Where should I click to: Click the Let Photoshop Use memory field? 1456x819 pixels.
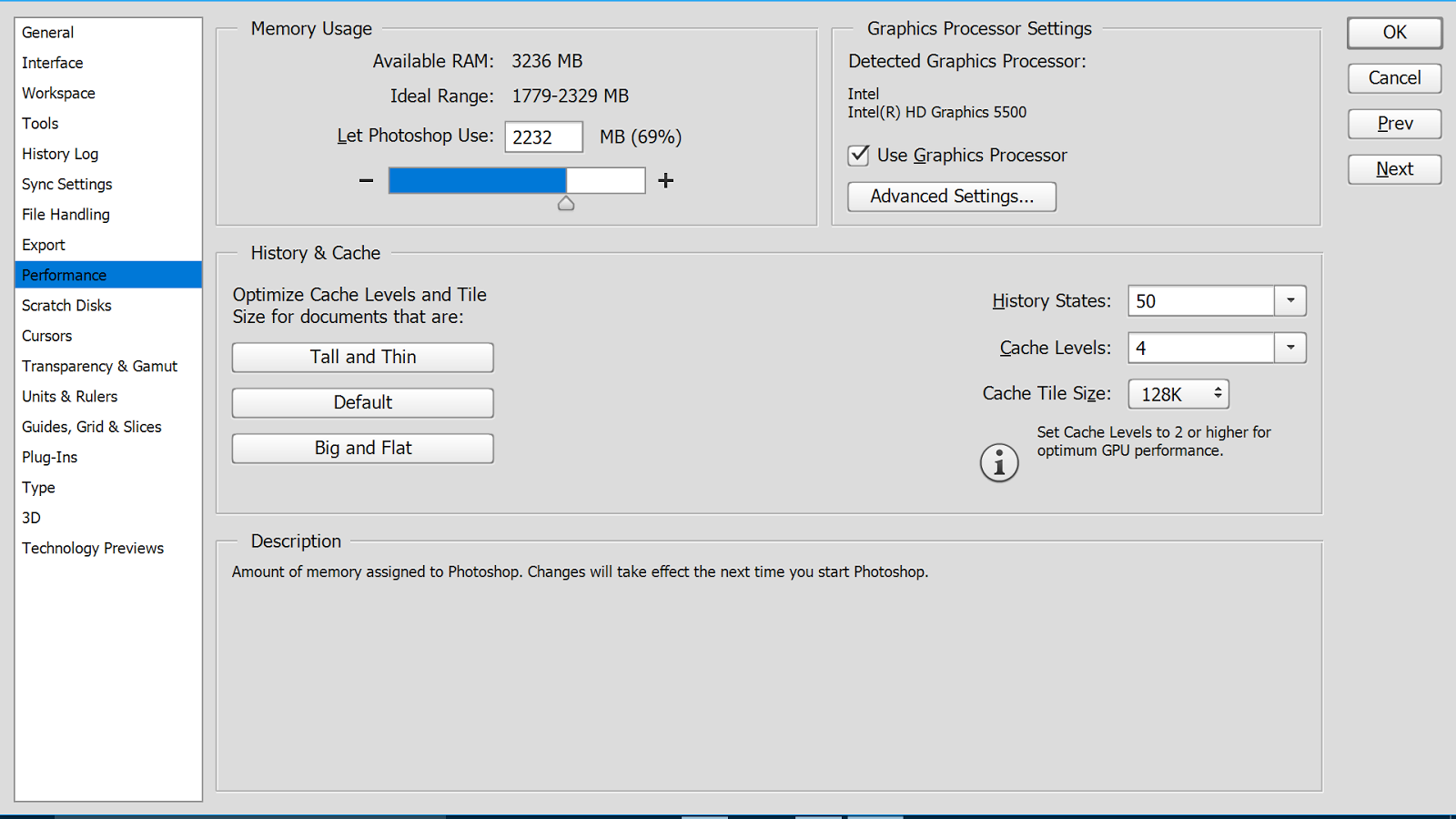coord(544,137)
